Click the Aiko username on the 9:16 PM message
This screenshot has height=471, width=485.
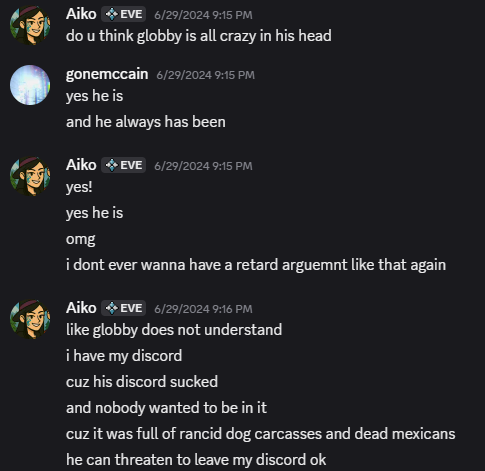81,308
